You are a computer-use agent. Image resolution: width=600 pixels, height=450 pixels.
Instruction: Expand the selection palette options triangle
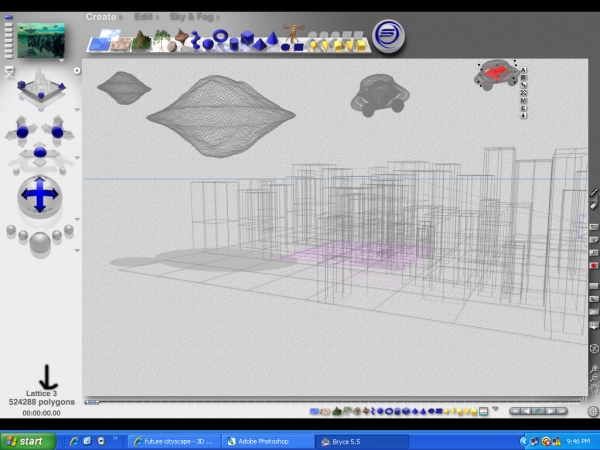[495, 409]
